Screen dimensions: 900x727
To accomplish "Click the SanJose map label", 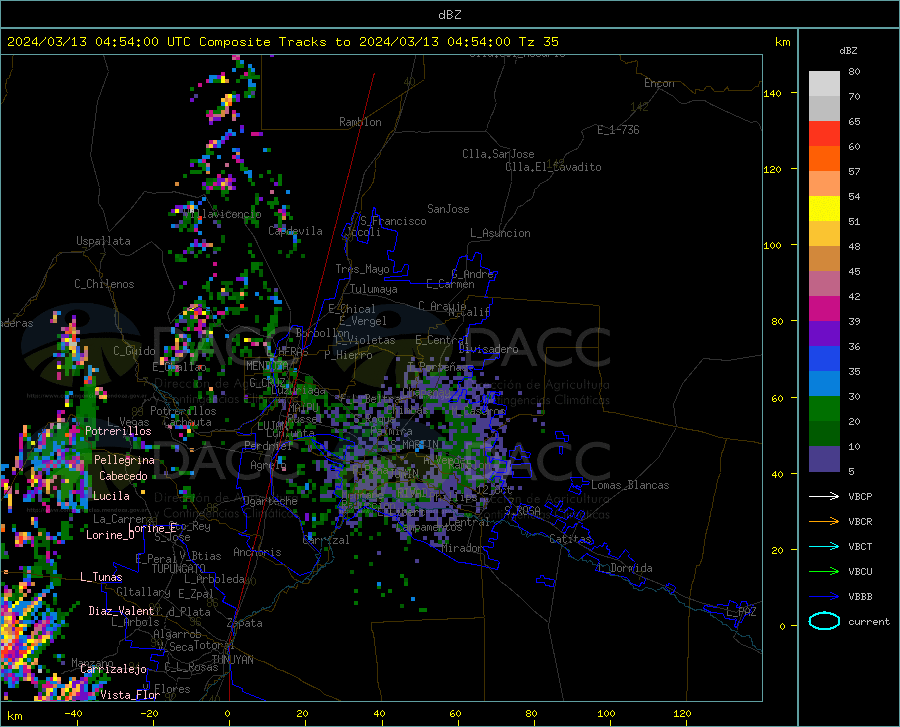I will tap(448, 209).
